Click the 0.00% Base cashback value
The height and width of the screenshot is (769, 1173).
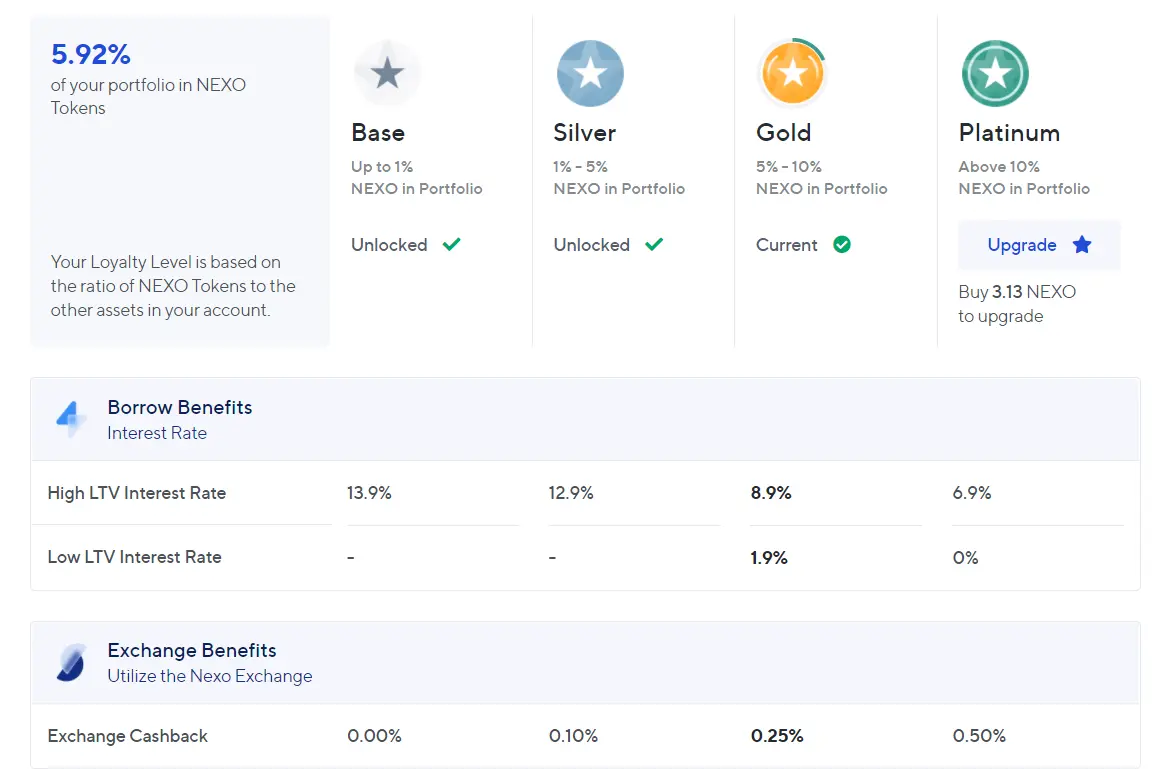tap(374, 736)
